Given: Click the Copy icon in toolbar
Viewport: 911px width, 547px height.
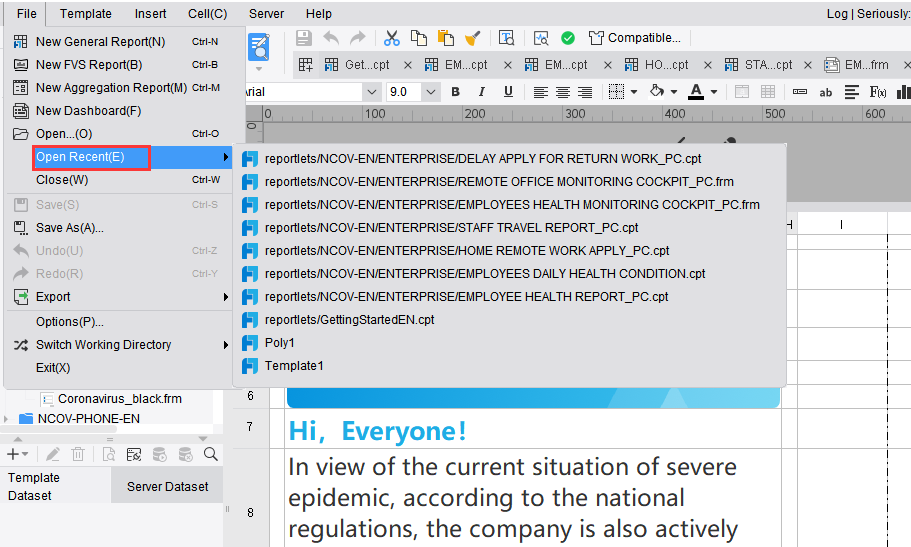Looking at the screenshot, I should [x=418, y=38].
